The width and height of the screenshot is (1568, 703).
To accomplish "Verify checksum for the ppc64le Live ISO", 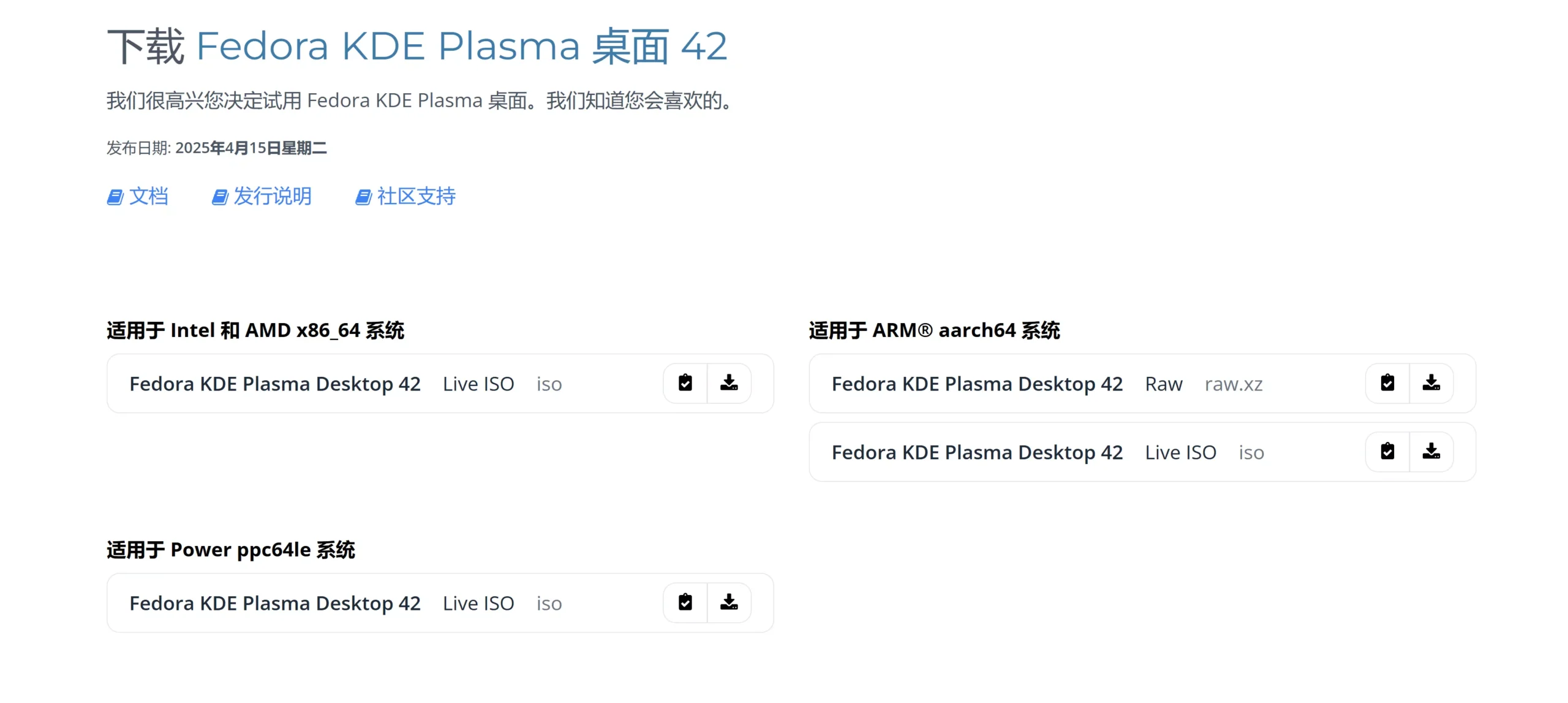I will (685, 602).
